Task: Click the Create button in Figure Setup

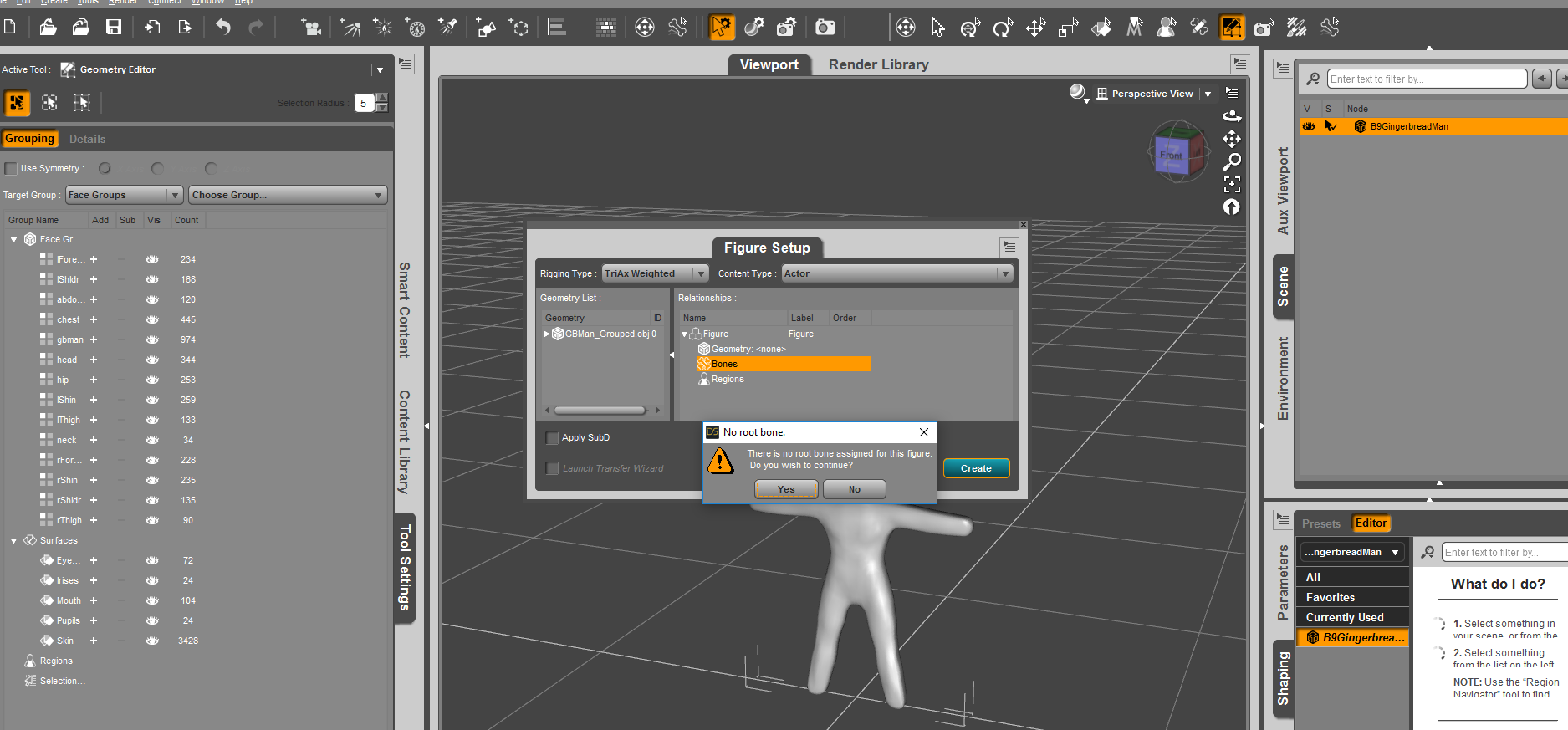Action: coord(976,468)
